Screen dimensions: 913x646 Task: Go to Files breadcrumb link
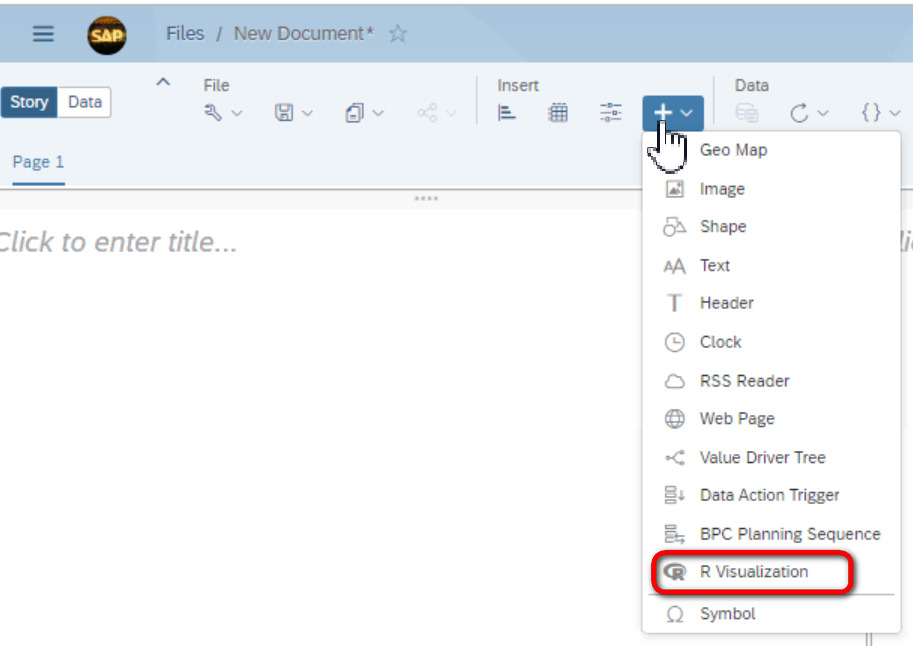pos(185,34)
